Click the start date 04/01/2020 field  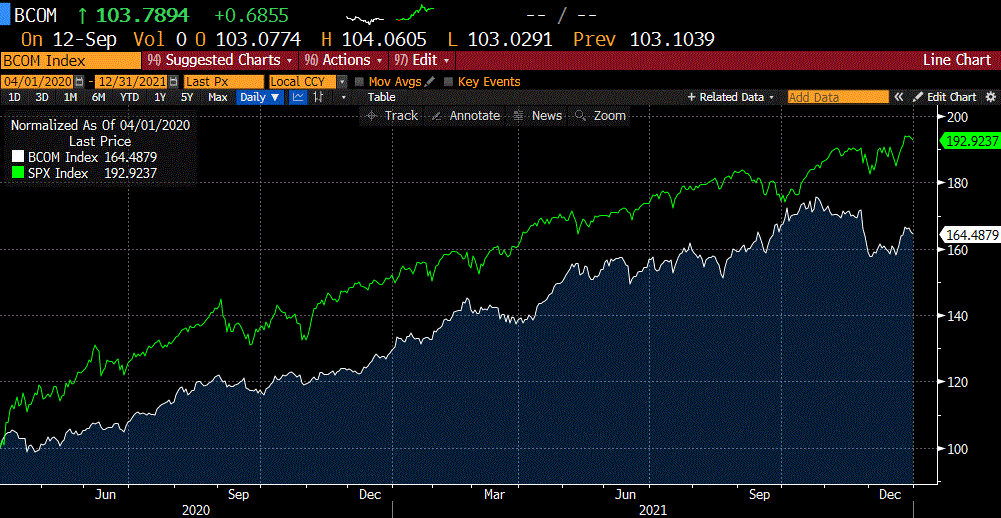(x=38, y=82)
